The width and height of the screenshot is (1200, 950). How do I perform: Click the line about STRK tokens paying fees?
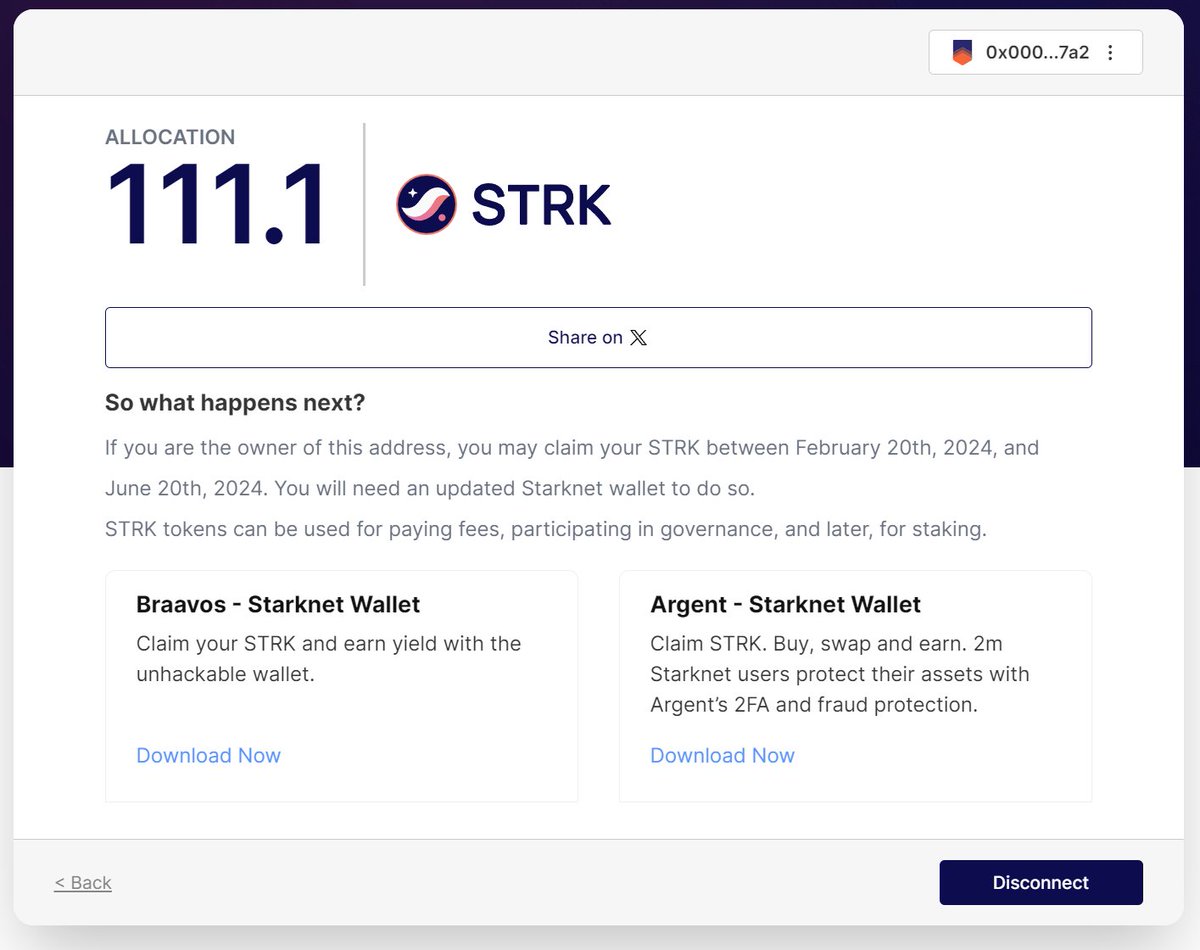click(x=546, y=529)
